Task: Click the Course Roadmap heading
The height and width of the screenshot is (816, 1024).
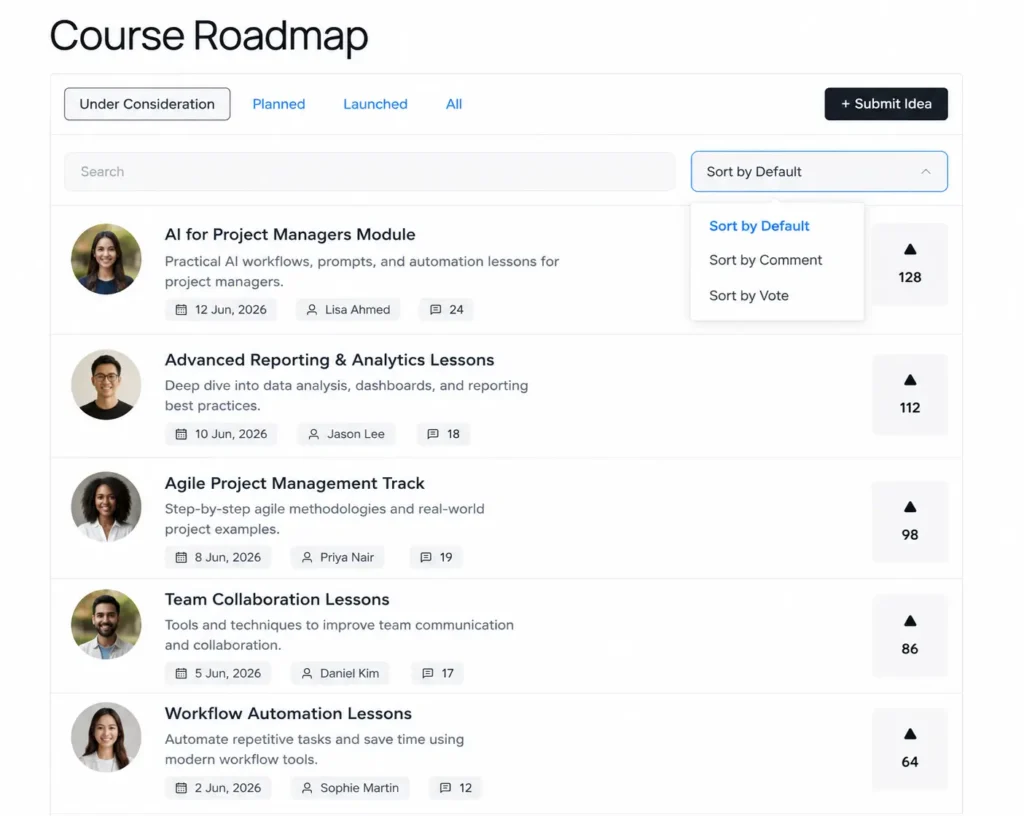Action: 209,36
